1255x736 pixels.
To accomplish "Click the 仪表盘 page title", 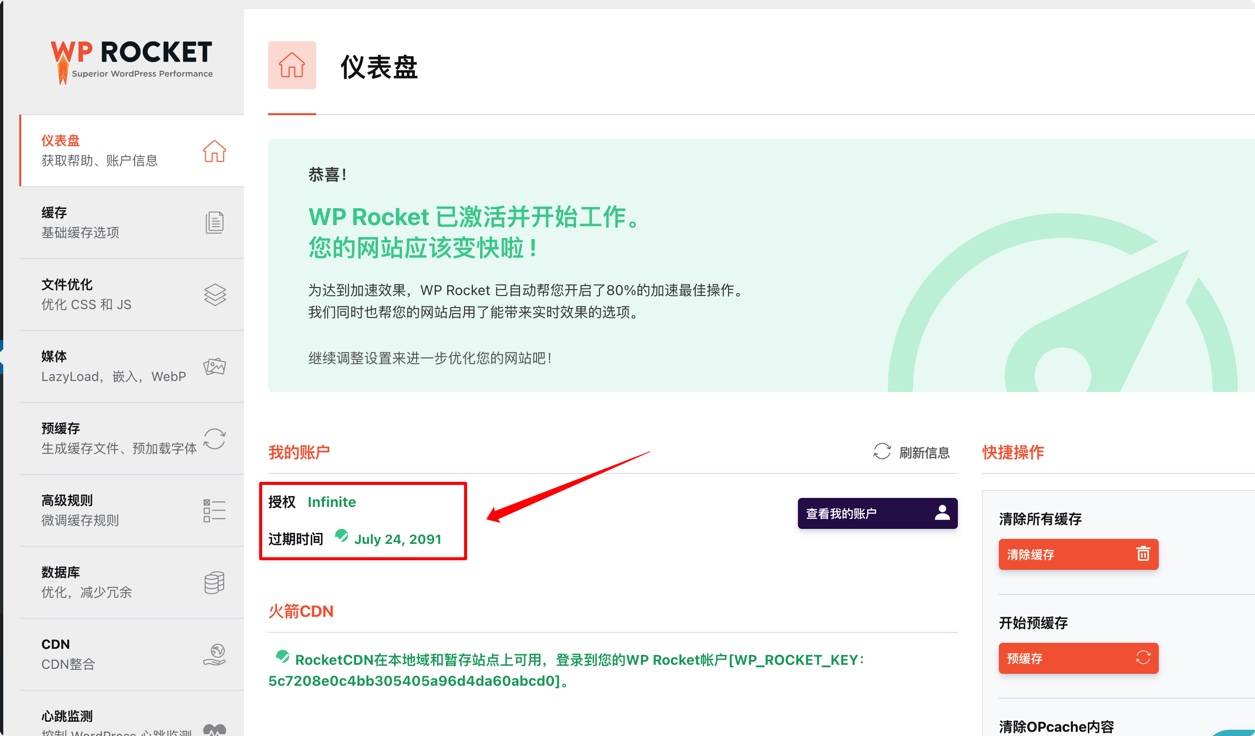I will tap(379, 67).
